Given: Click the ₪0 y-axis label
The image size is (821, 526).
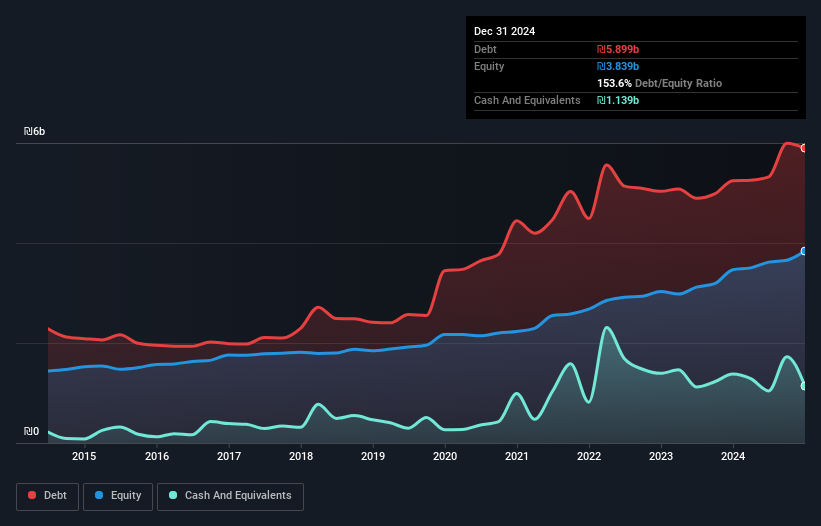Looking at the screenshot, I should pyautogui.click(x=31, y=431).
